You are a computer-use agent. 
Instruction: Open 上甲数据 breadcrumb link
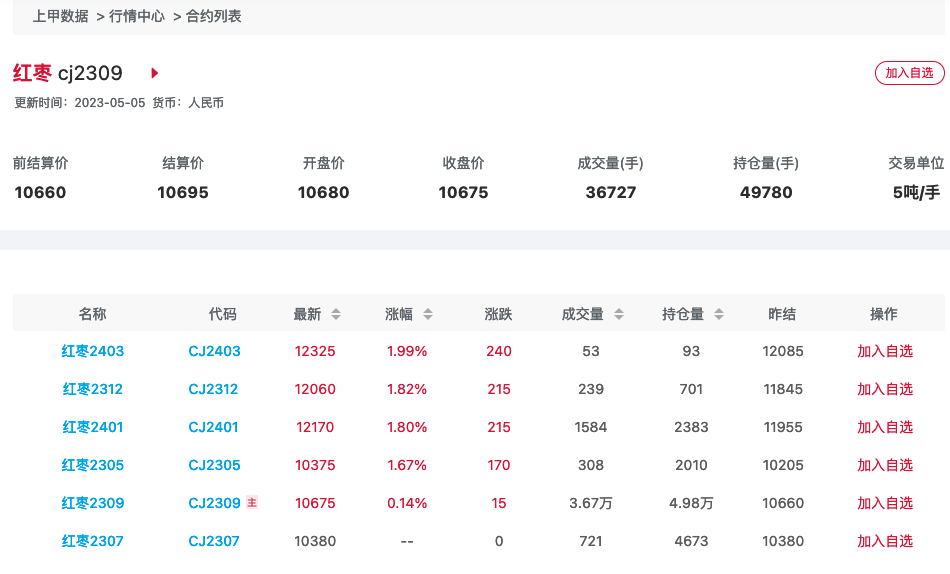[60, 16]
